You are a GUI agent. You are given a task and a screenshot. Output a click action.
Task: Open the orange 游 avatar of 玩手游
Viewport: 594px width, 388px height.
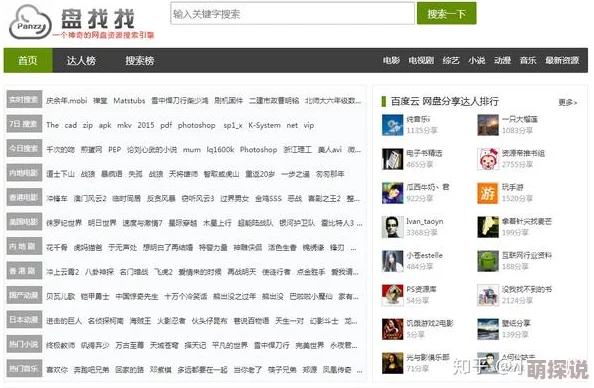click(488, 193)
